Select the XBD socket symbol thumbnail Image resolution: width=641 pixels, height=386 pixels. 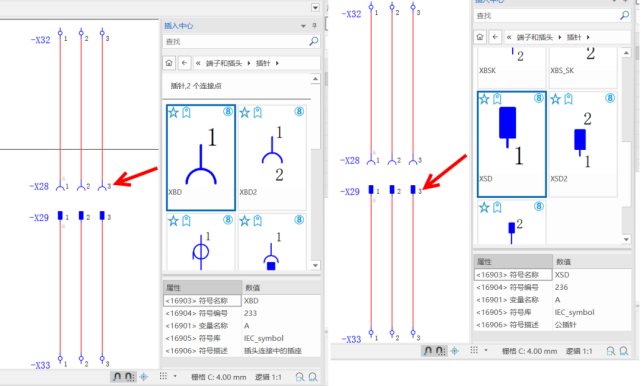201,158
